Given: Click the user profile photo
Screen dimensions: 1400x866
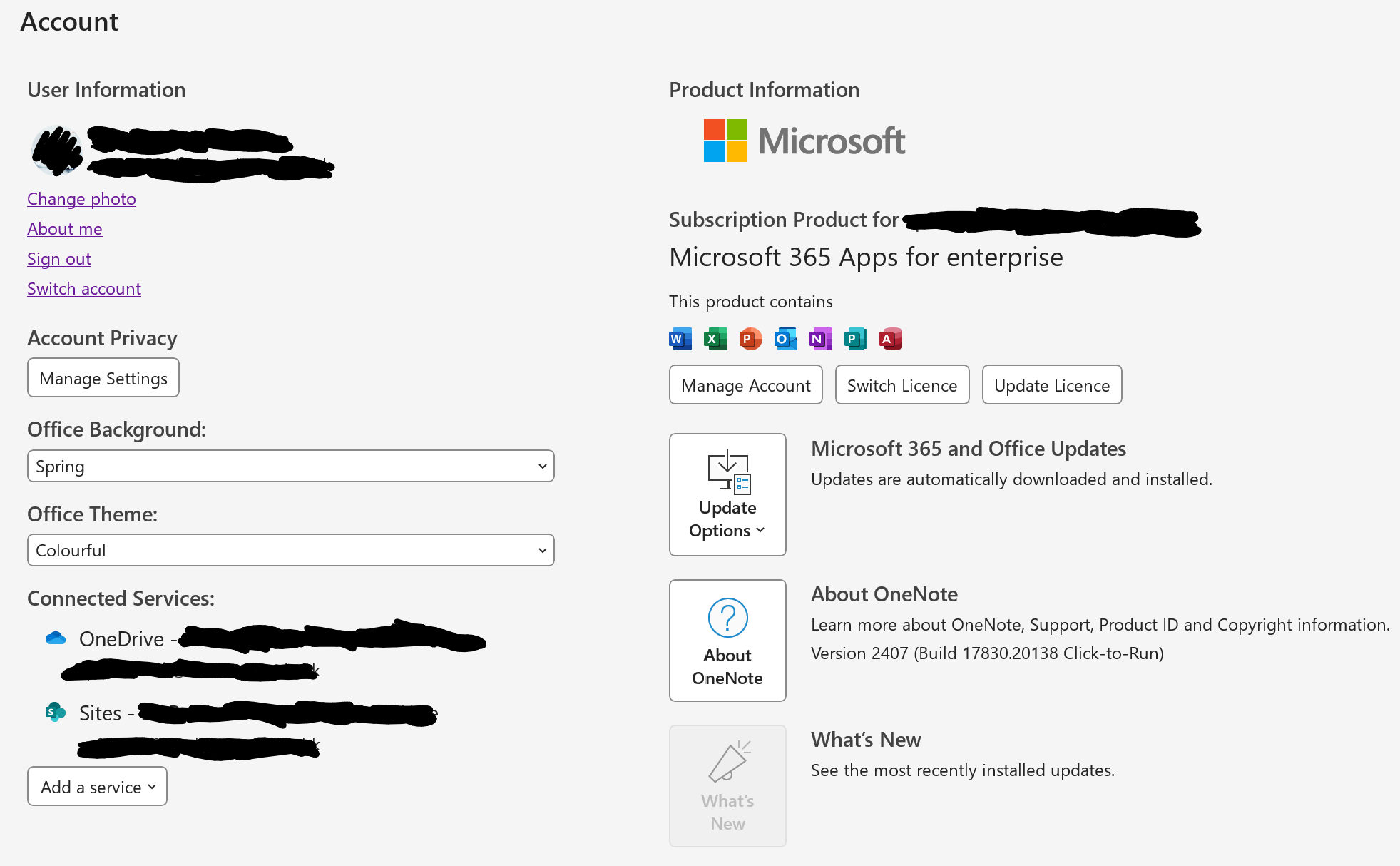Looking at the screenshot, I should click(x=57, y=151).
